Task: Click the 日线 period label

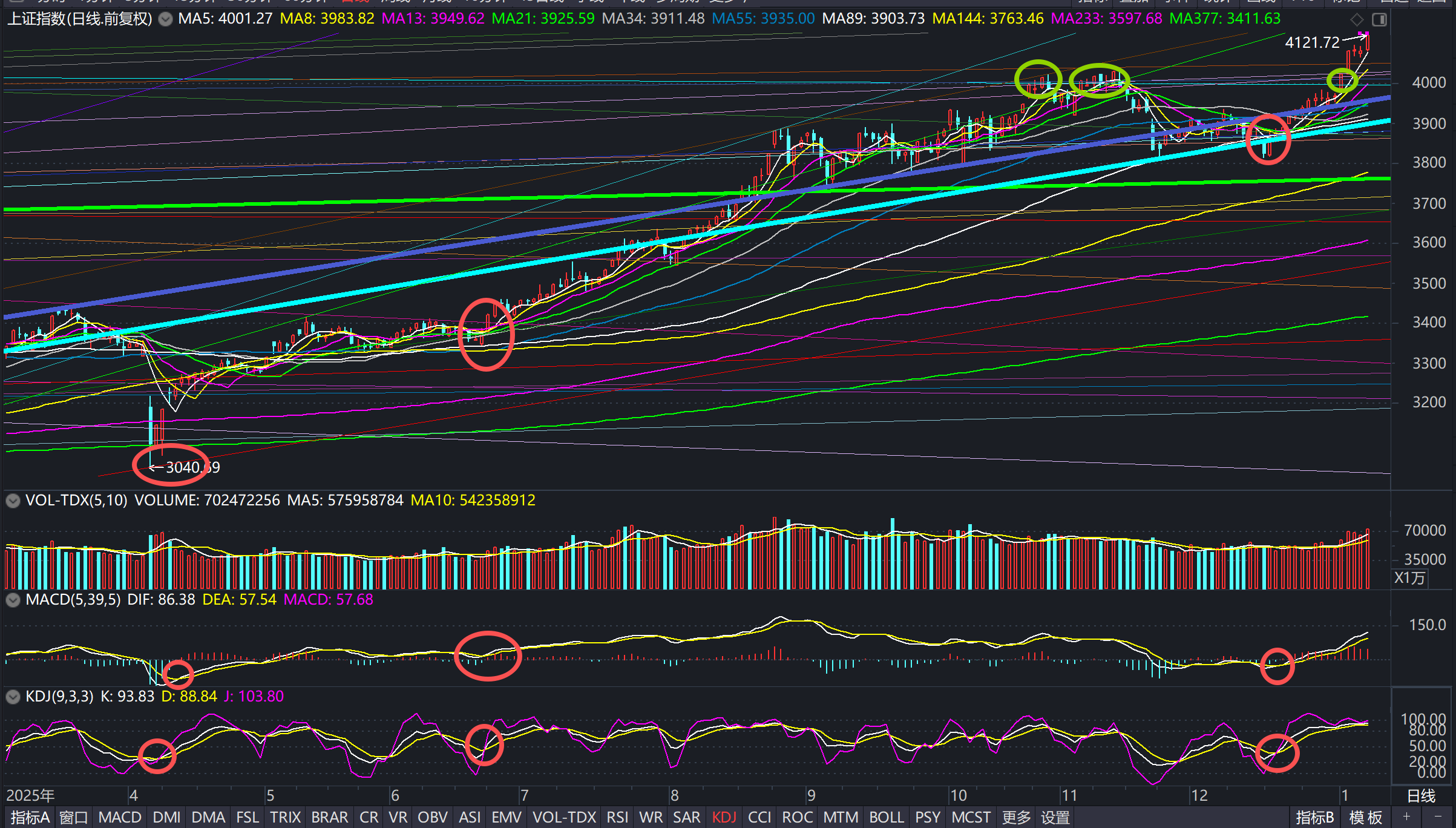Action: click(1421, 796)
